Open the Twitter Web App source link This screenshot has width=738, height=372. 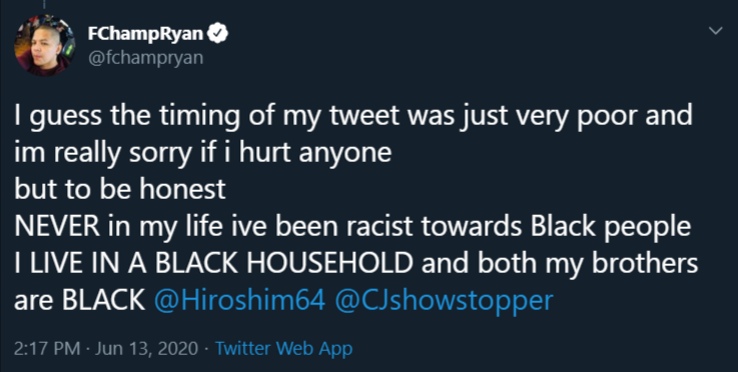point(284,349)
